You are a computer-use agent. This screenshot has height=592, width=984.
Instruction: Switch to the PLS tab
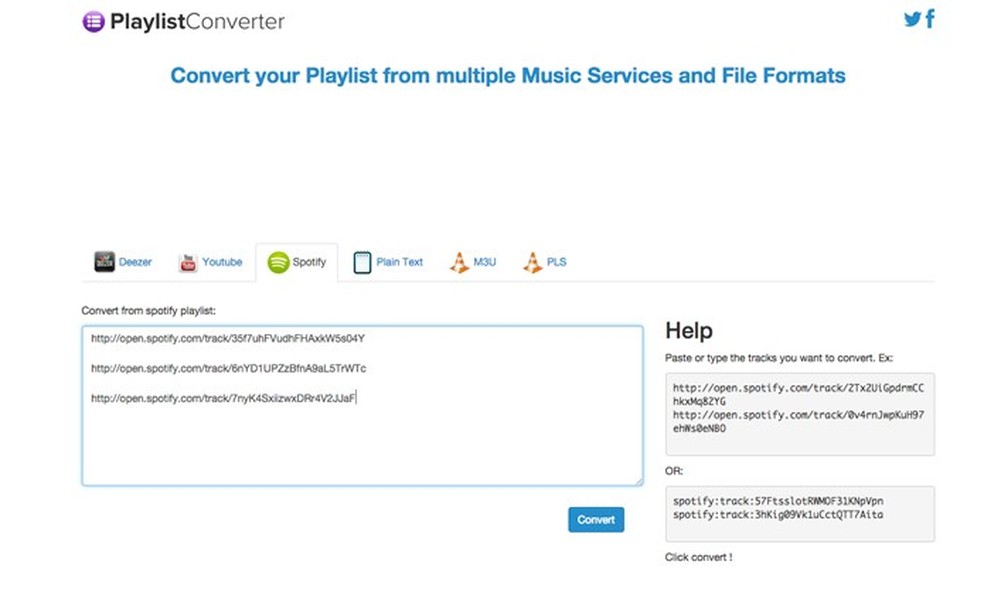coord(545,262)
